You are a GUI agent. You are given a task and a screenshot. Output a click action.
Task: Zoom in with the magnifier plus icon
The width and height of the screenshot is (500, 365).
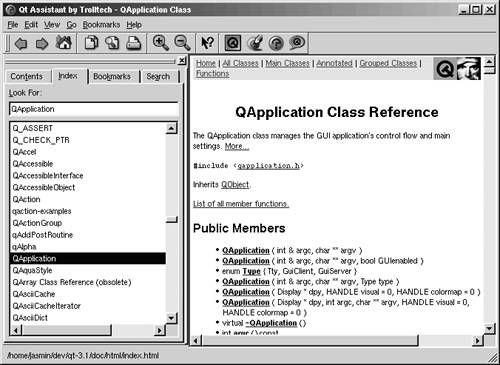161,43
